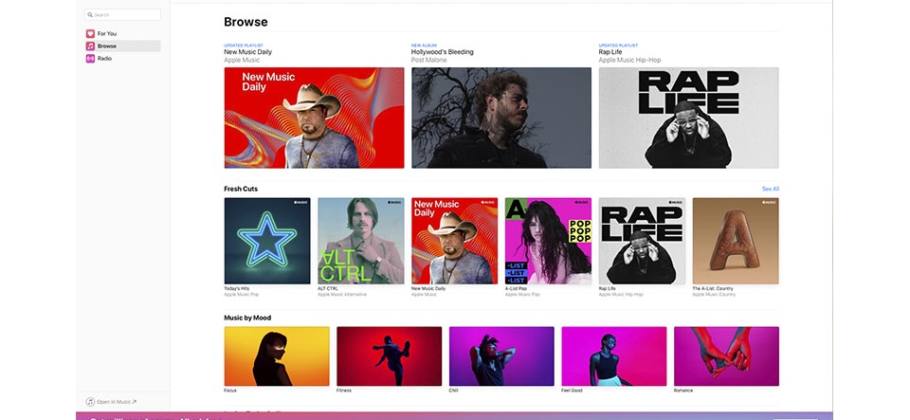Select Browse label in sidebar
This screenshot has height=420, width=910.
pyautogui.click(x=107, y=46)
